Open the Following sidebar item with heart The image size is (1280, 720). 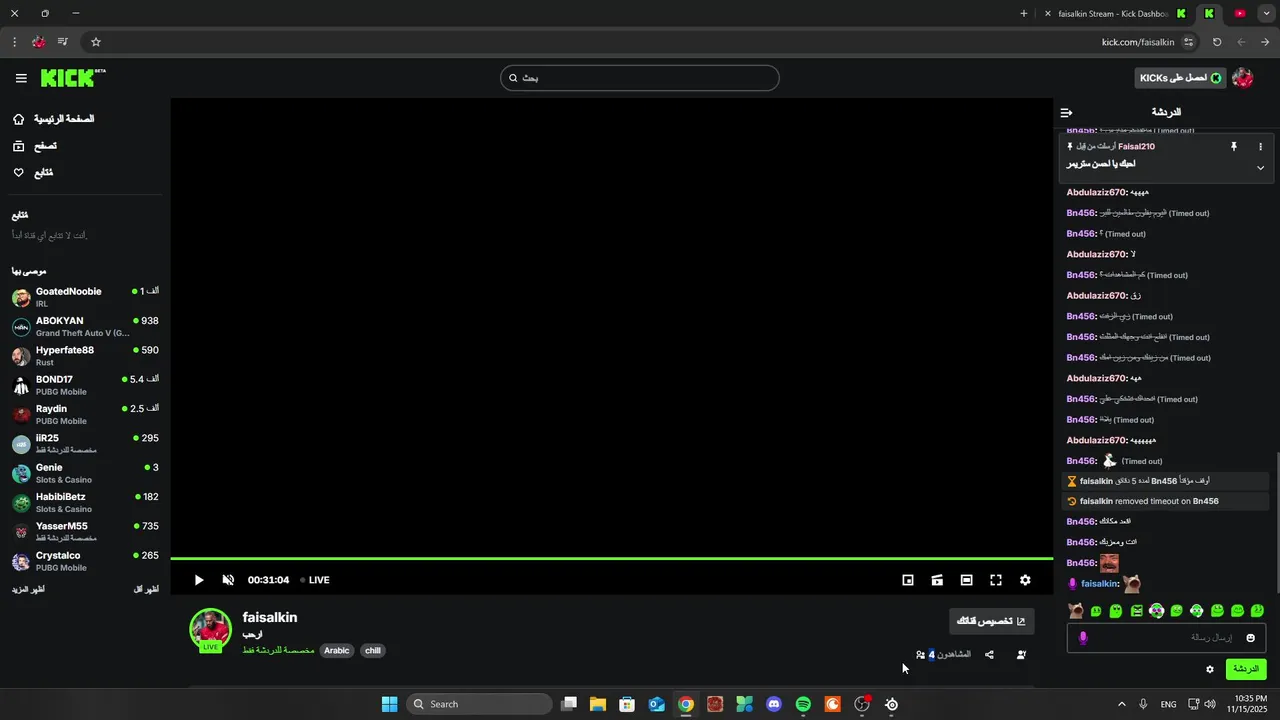point(33,173)
